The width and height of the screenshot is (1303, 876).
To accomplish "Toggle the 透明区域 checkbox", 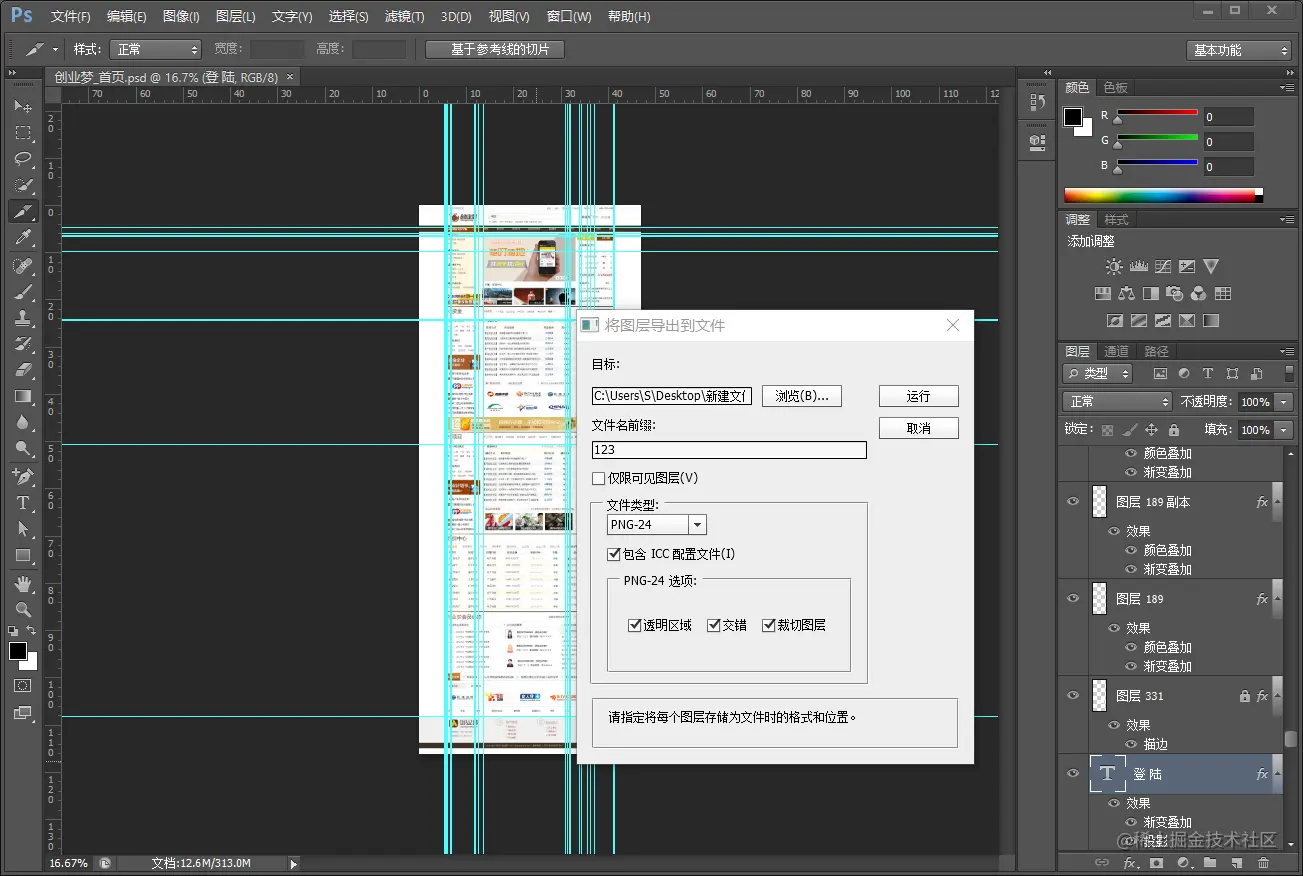I will click(x=634, y=625).
